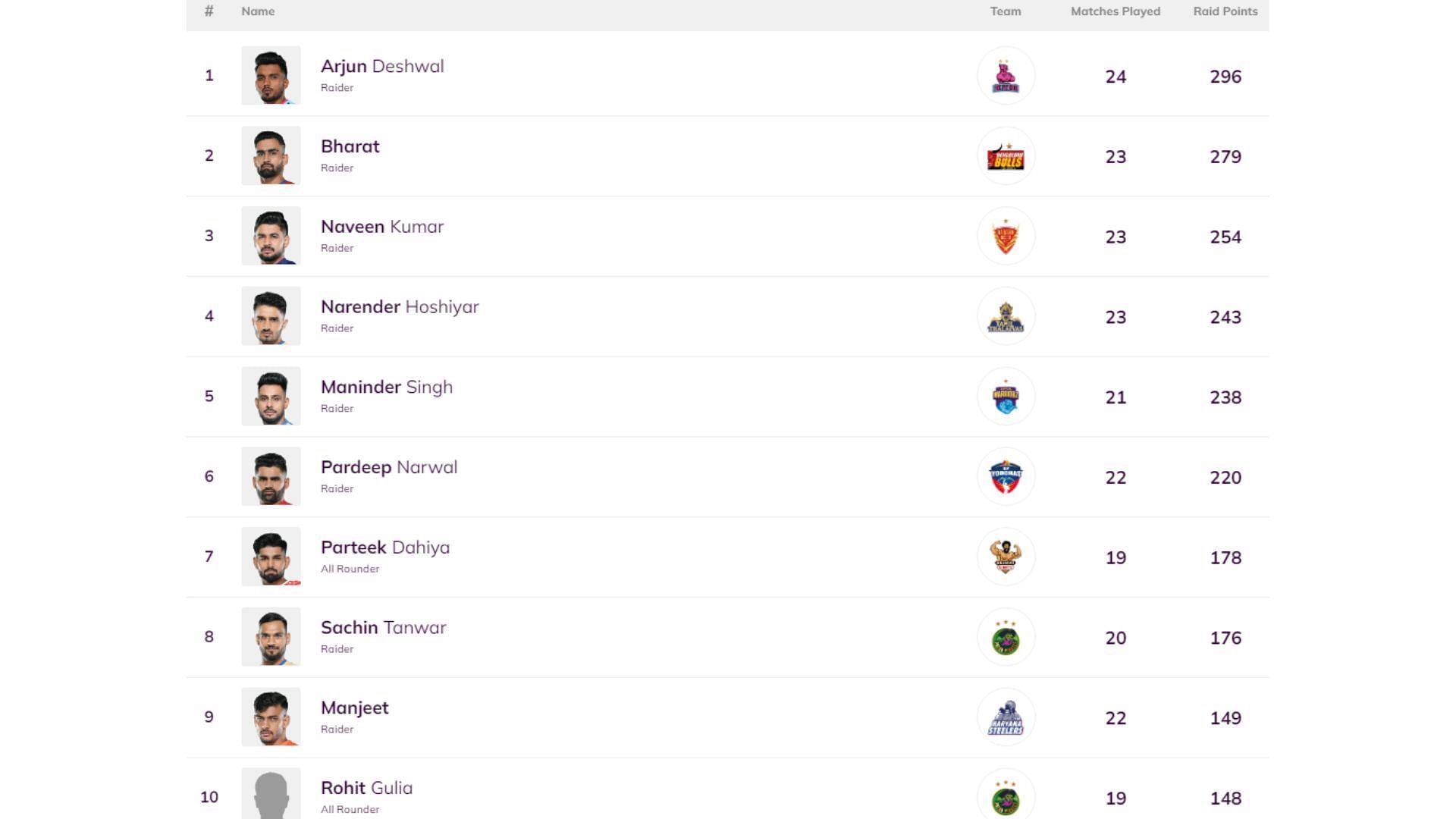Open team logo in Sachin Tanwar's row
Screen dimensions: 1456x819
(1006, 638)
